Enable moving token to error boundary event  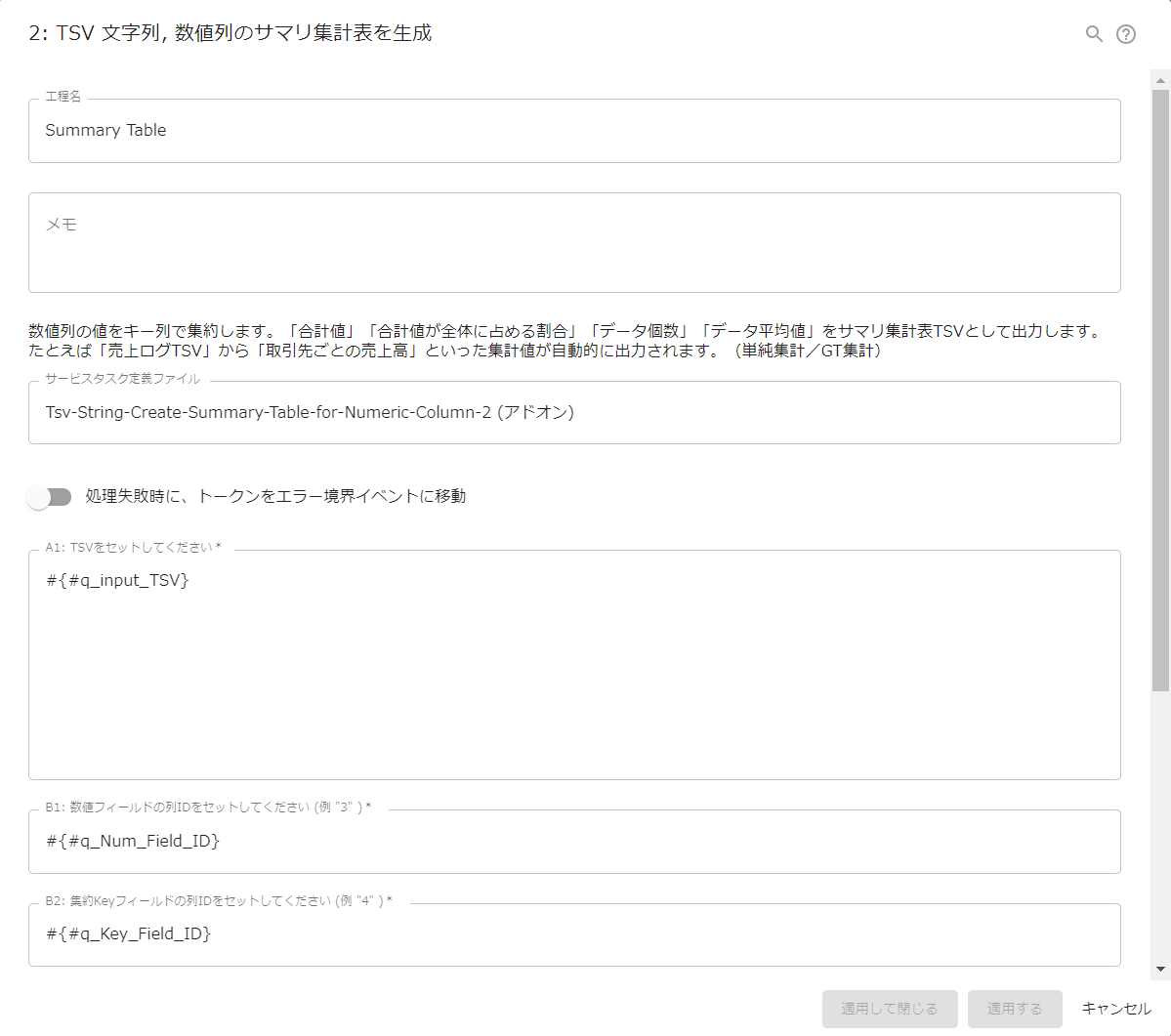[x=50, y=497]
